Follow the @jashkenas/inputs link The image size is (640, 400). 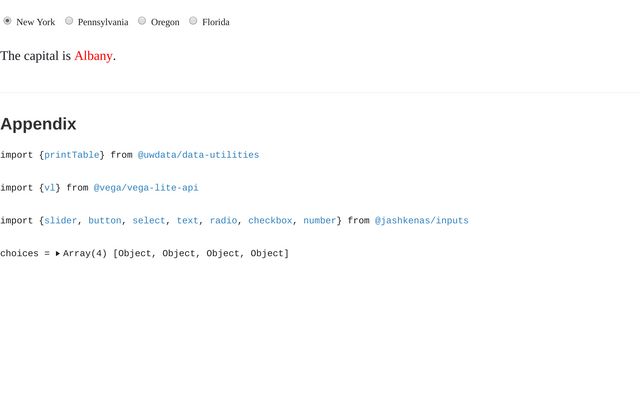click(421, 221)
